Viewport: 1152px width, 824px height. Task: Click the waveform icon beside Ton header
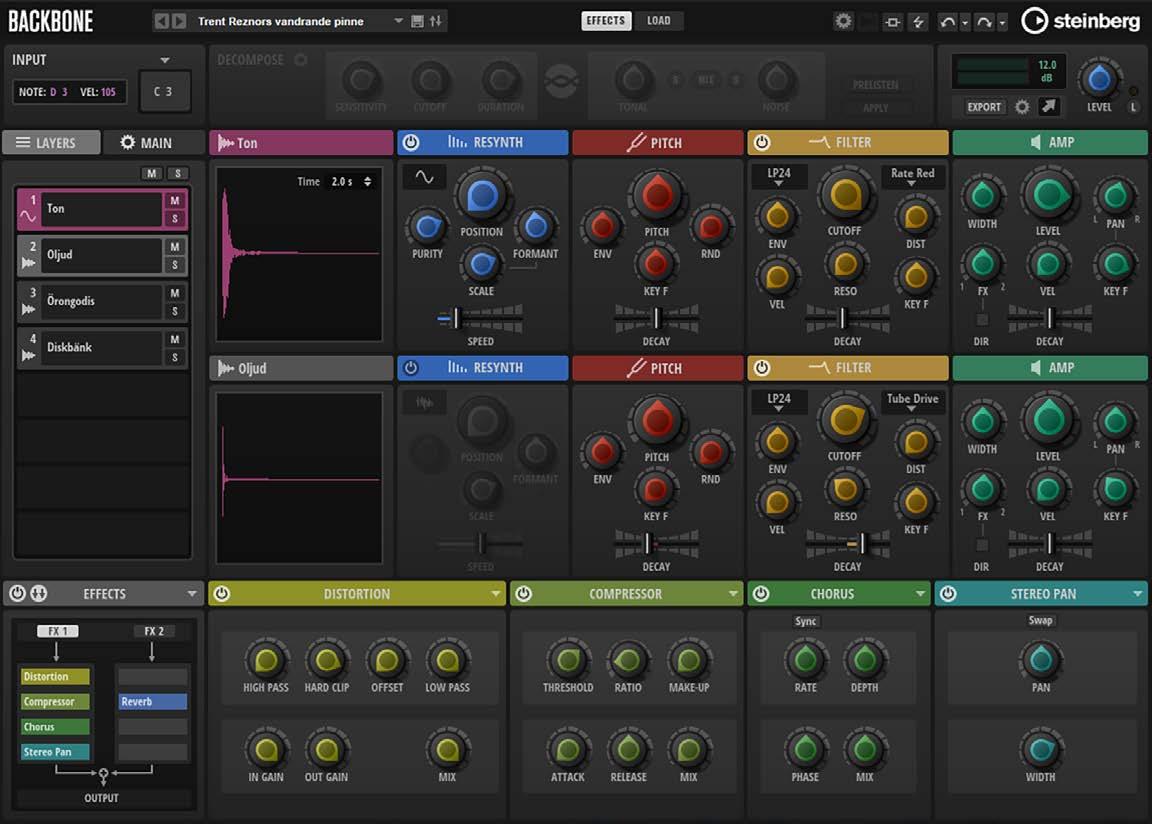[x=226, y=142]
